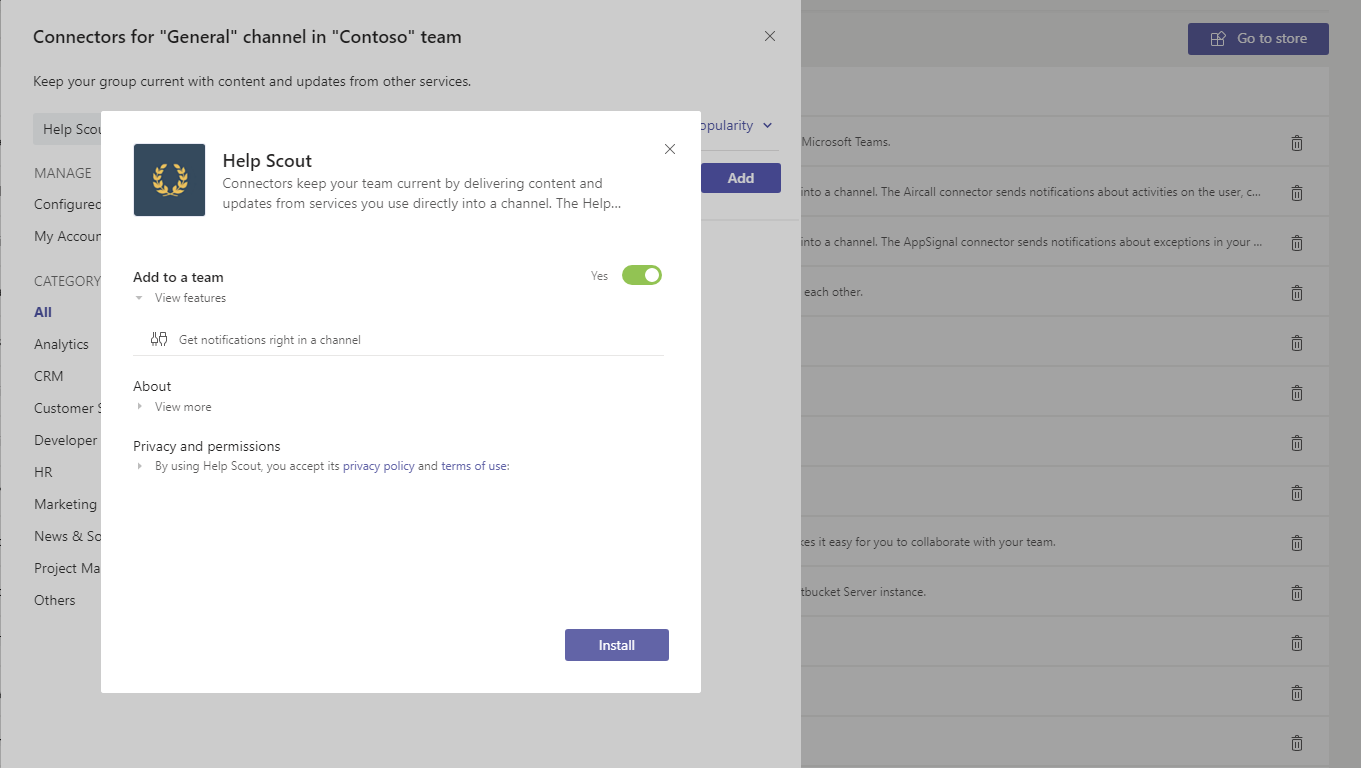
Task: Choose the Others category
Action: [55, 600]
